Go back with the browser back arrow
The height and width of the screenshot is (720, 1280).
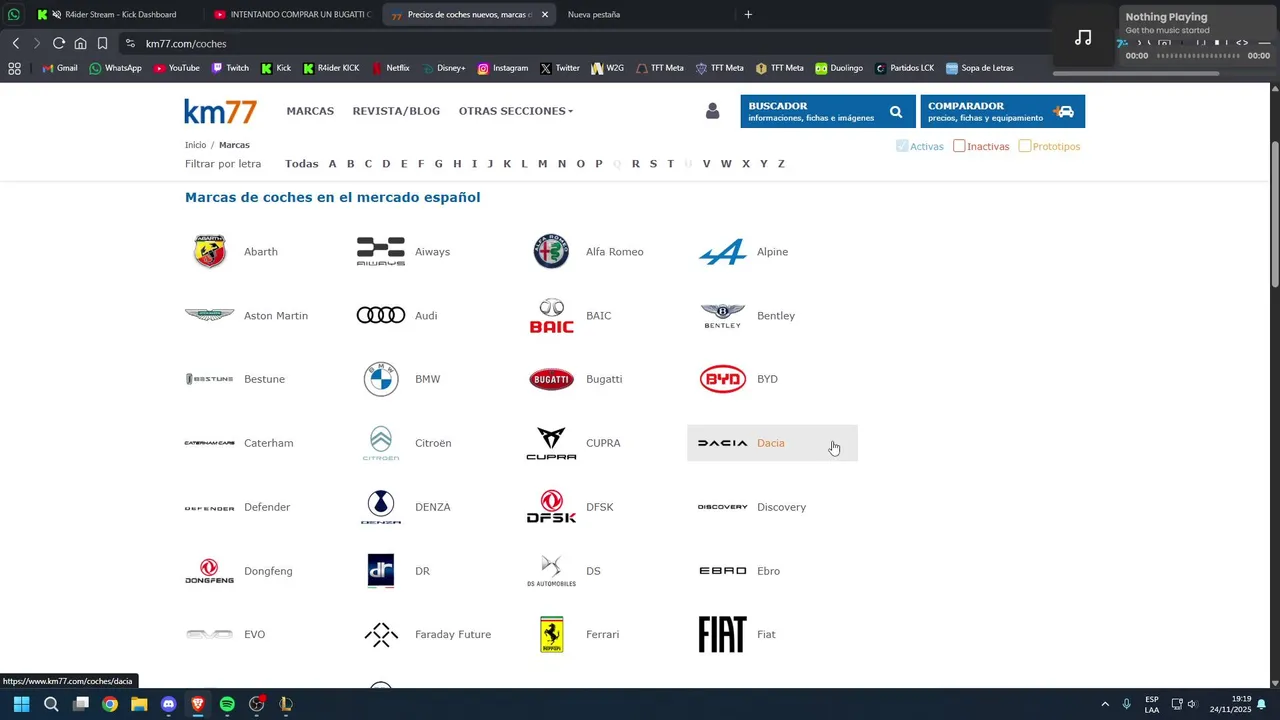(x=16, y=43)
